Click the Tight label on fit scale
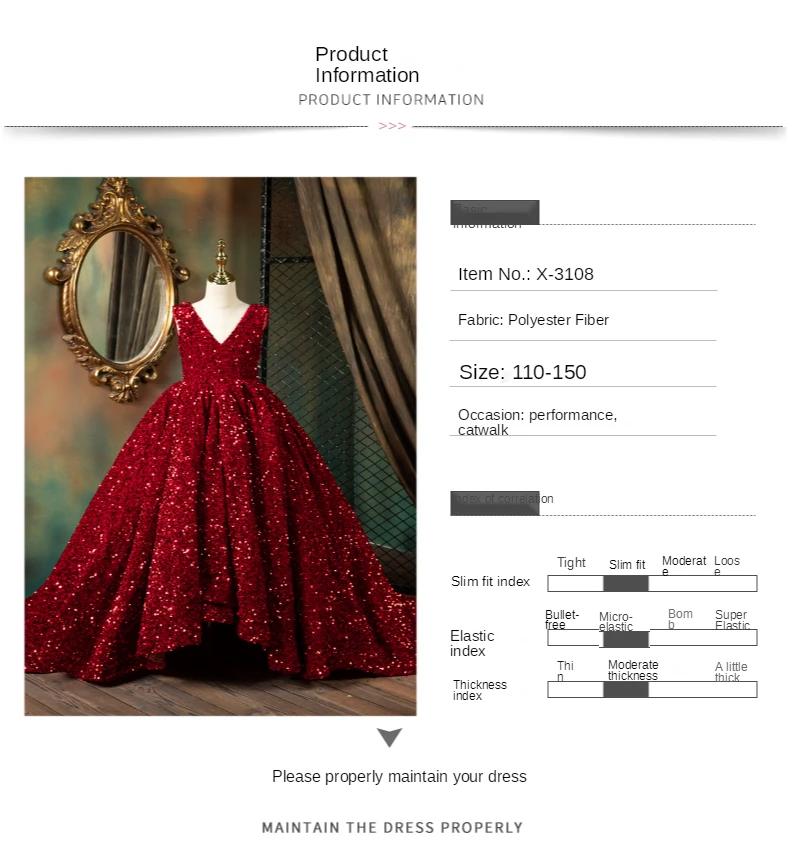This screenshot has width=789, height=849. point(571,563)
